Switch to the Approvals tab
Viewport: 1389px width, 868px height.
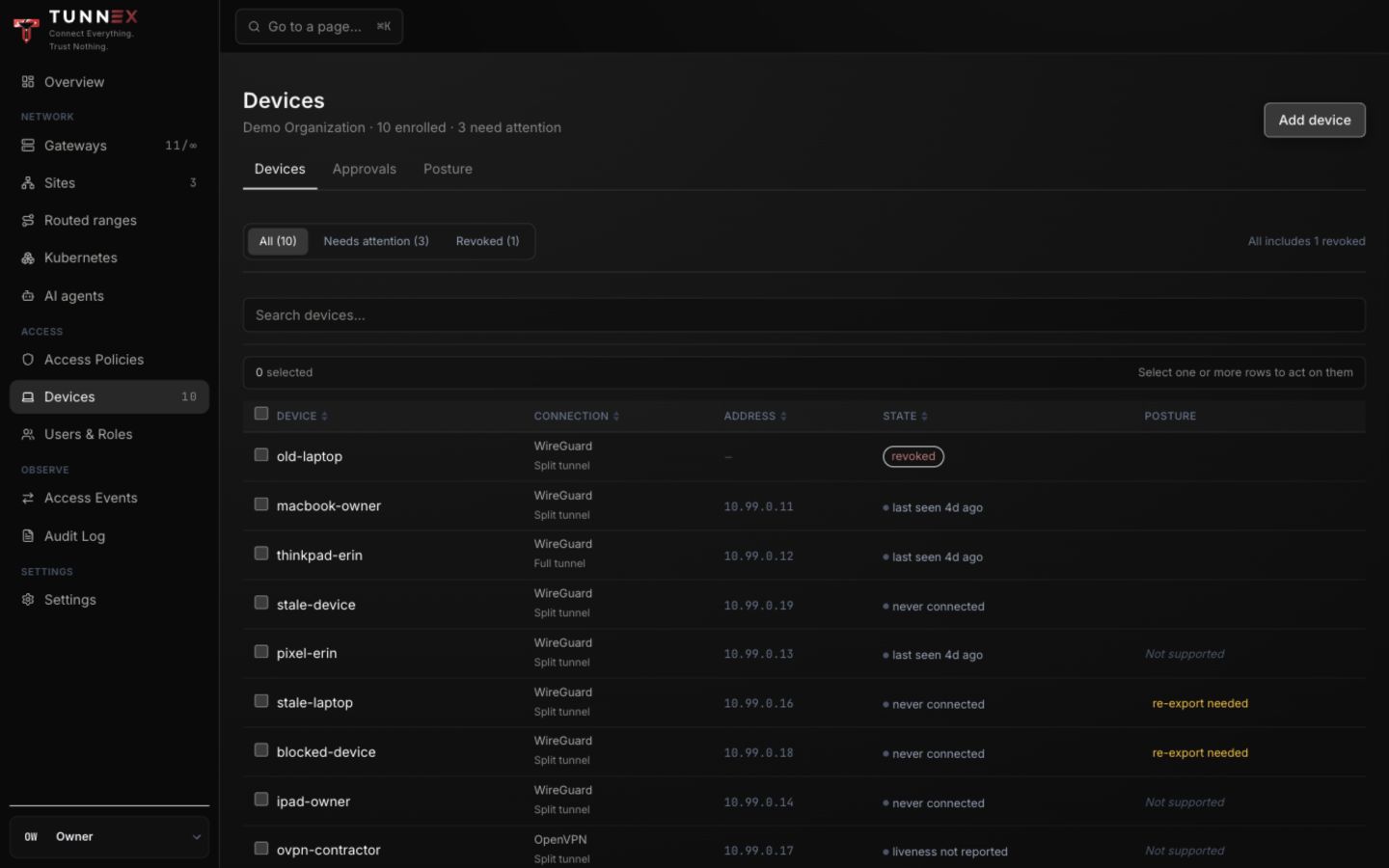point(364,169)
